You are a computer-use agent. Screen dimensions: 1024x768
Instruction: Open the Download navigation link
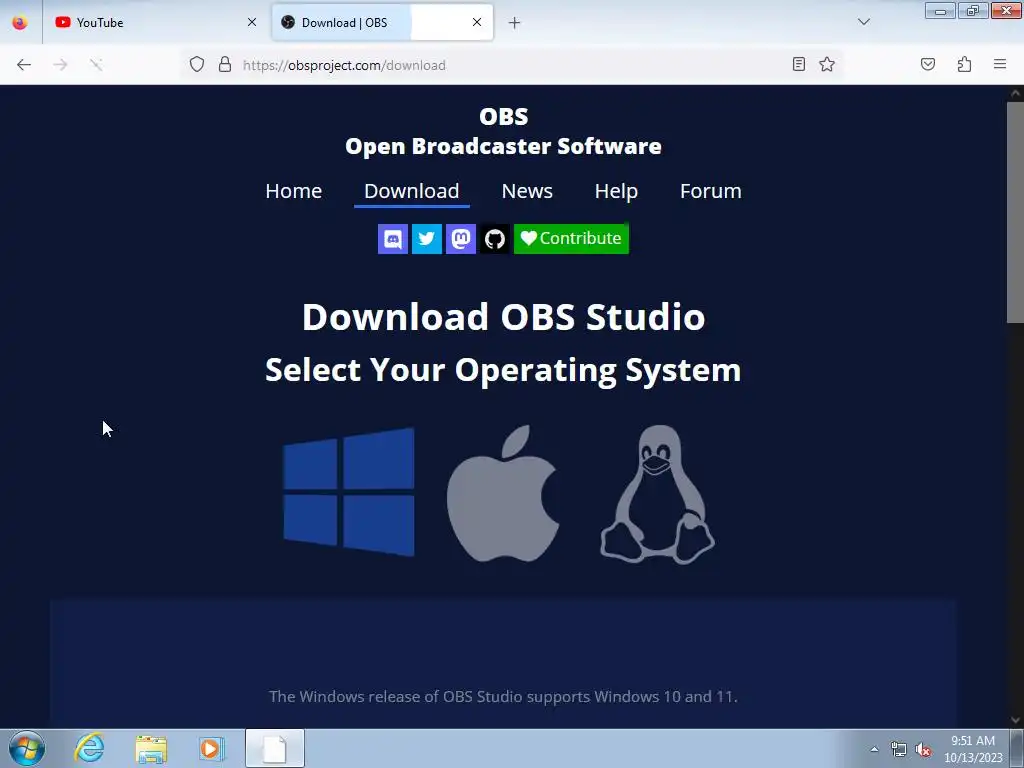[x=411, y=191]
